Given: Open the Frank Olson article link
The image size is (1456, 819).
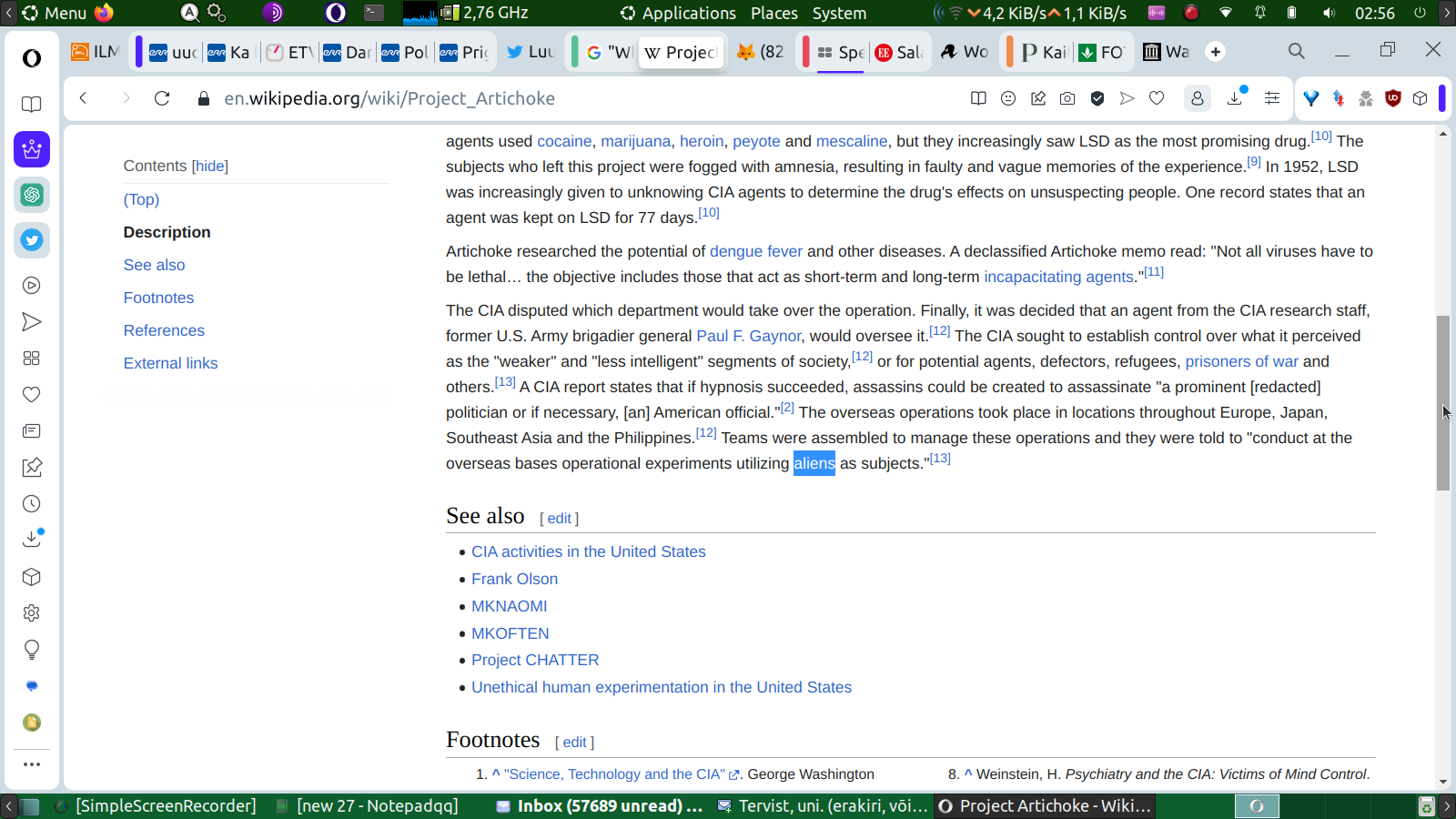Looking at the screenshot, I should (x=515, y=579).
